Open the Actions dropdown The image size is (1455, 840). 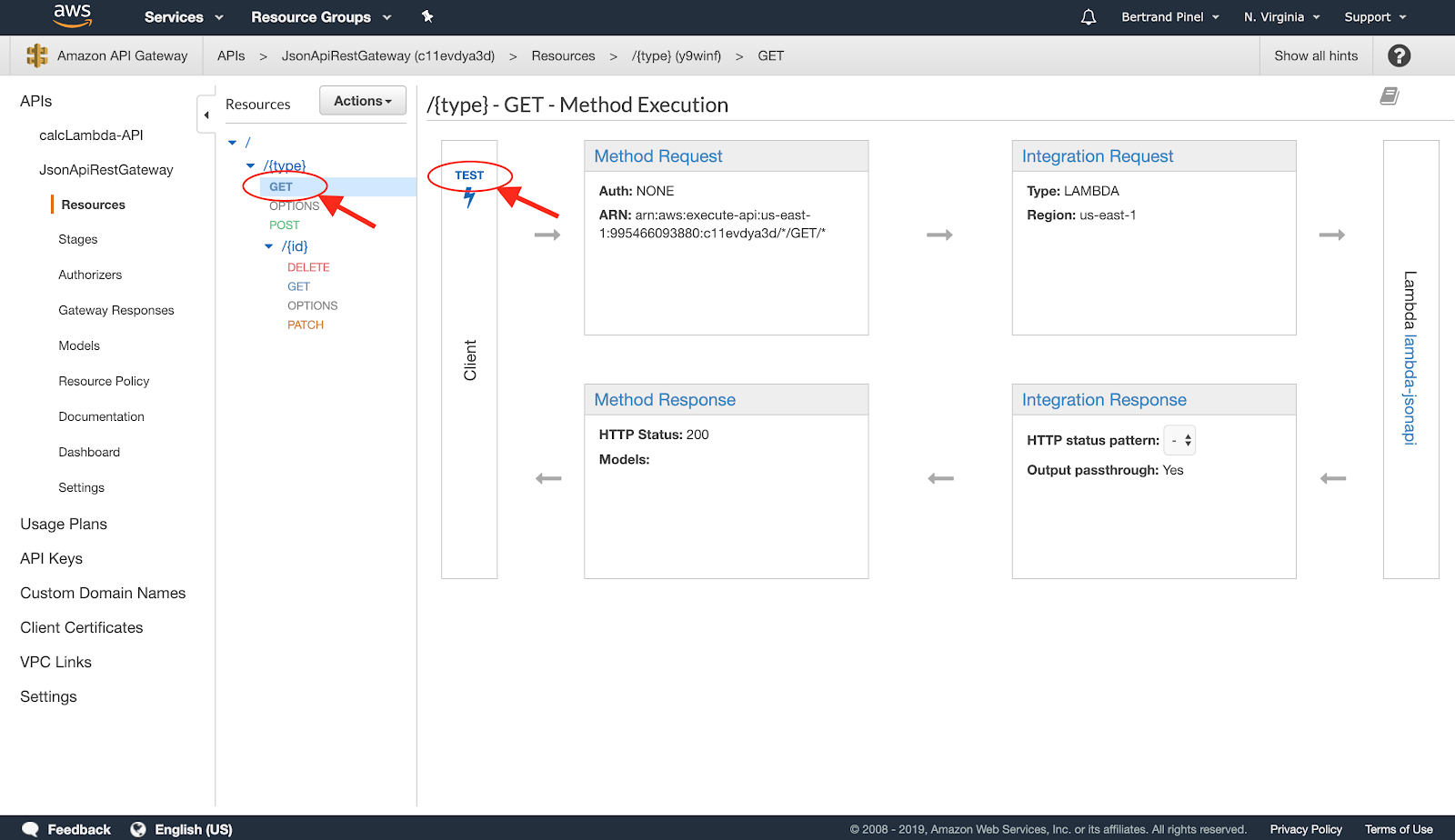click(x=362, y=101)
